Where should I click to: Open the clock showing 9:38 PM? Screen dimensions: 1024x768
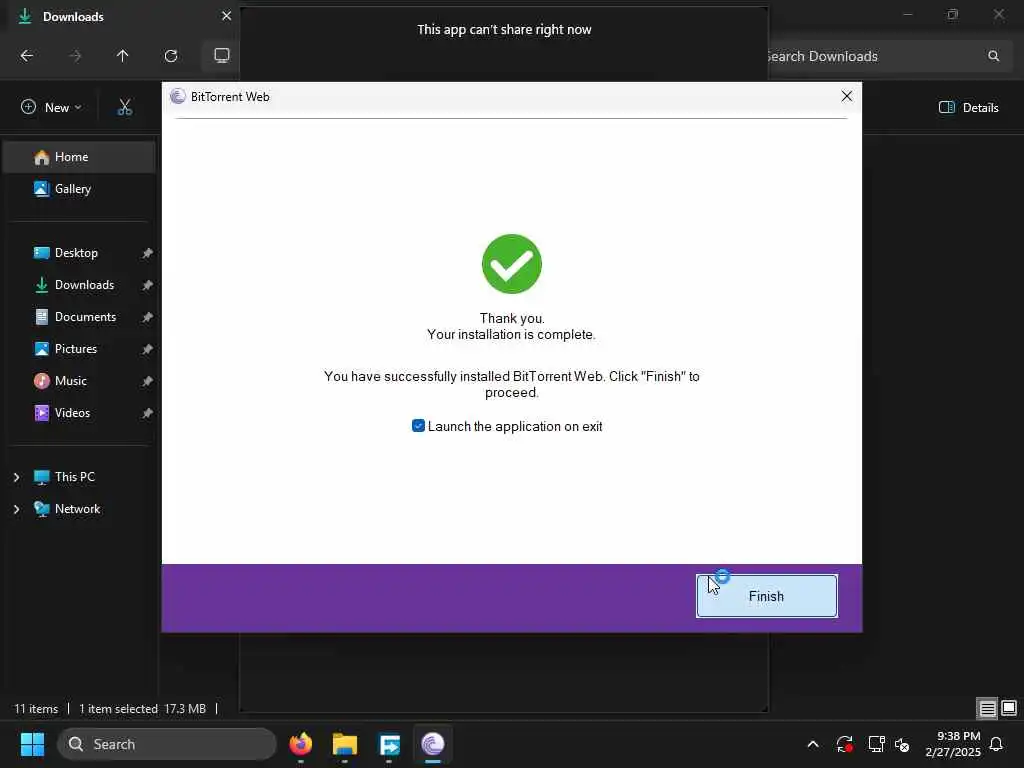(x=953, y=744)
